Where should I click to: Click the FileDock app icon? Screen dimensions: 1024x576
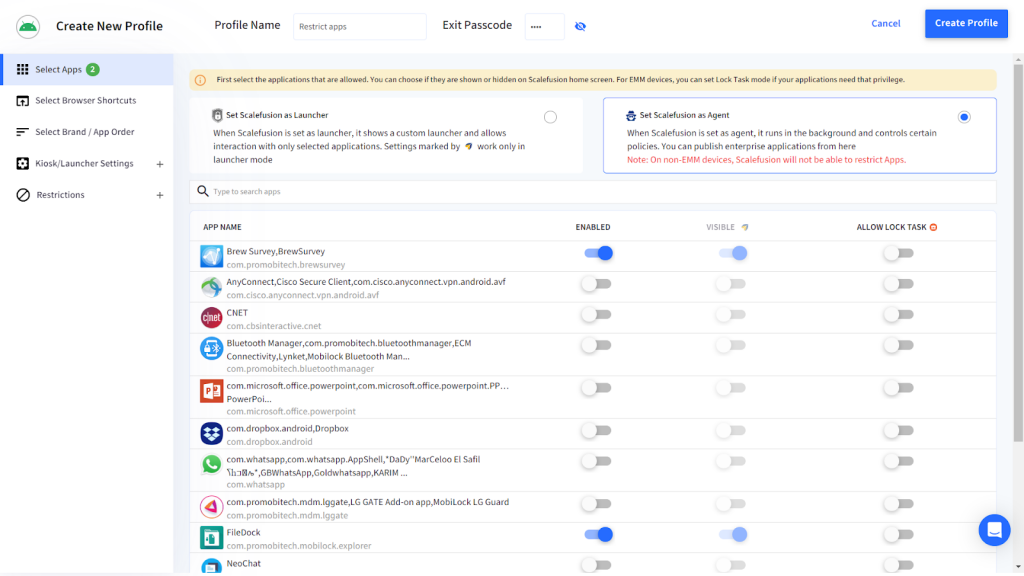[x=212, y=537]
